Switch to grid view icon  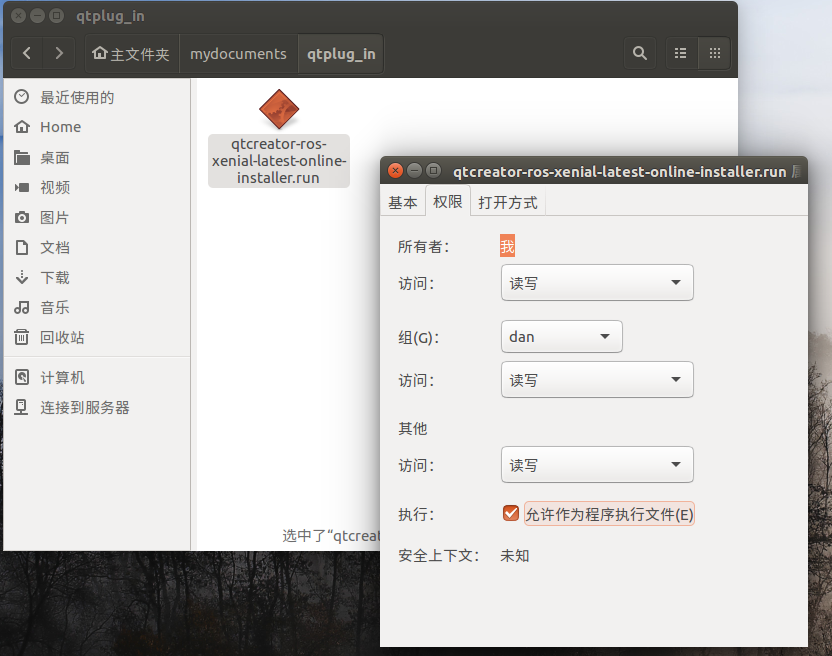(x=715, y=53)
